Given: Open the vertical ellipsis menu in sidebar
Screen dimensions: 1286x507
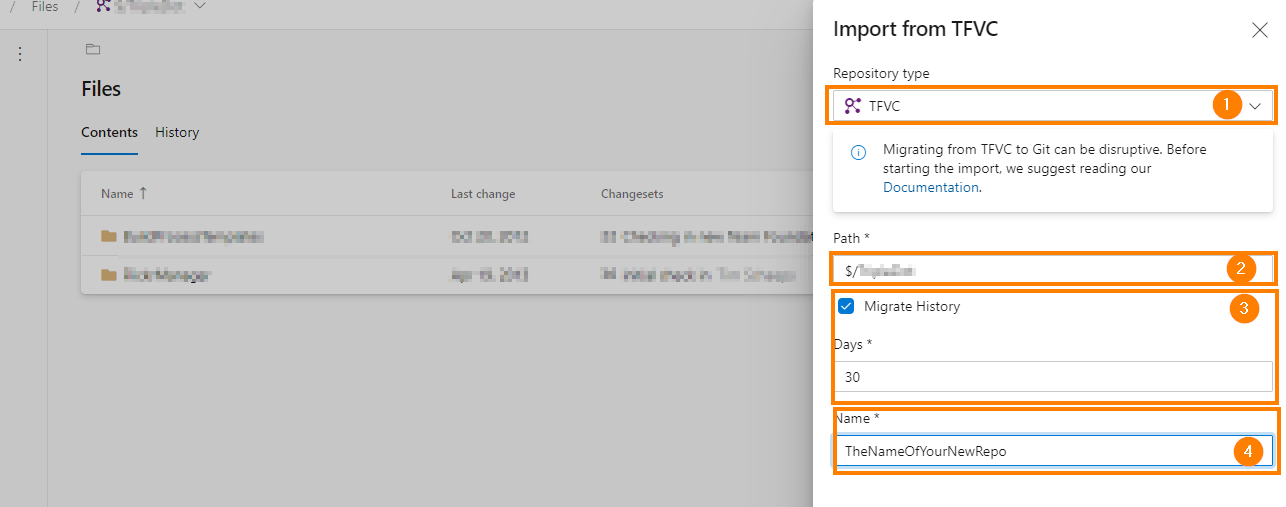Looking at the screenshot, I should click(19, 54).
